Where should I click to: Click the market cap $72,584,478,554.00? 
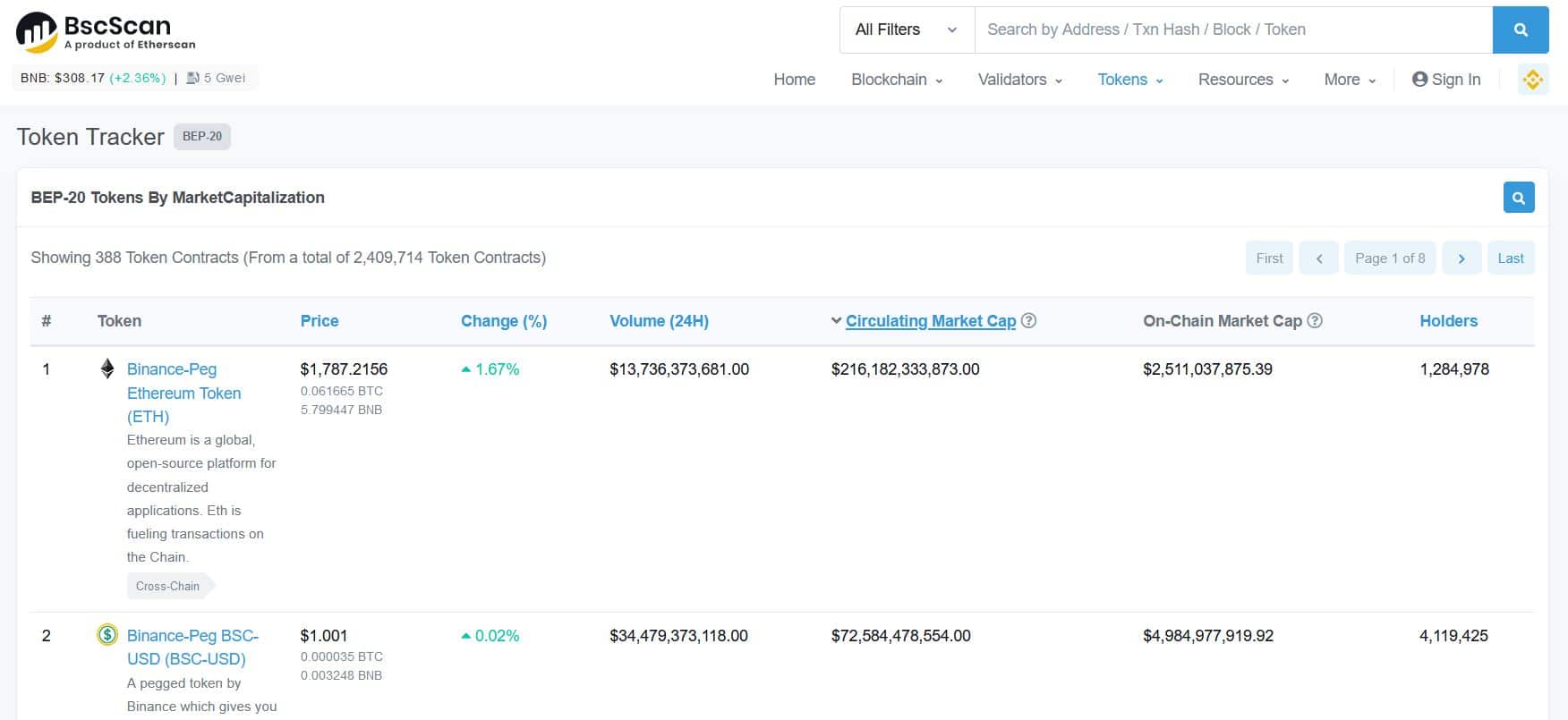point(901,636)
